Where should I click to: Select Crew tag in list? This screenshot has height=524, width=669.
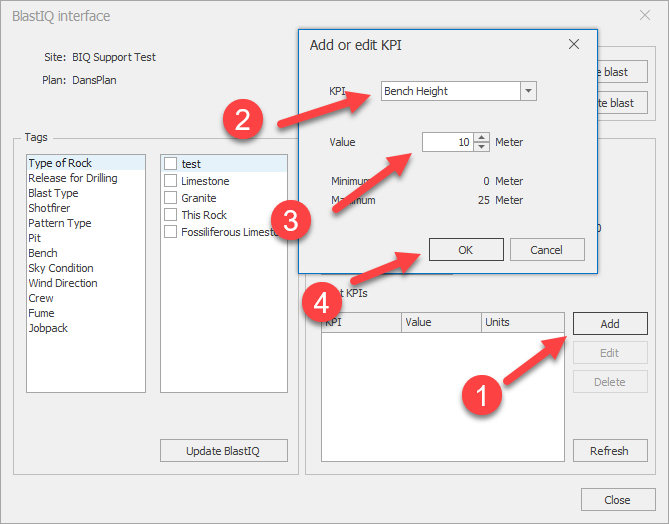click(x=86, y=298)
